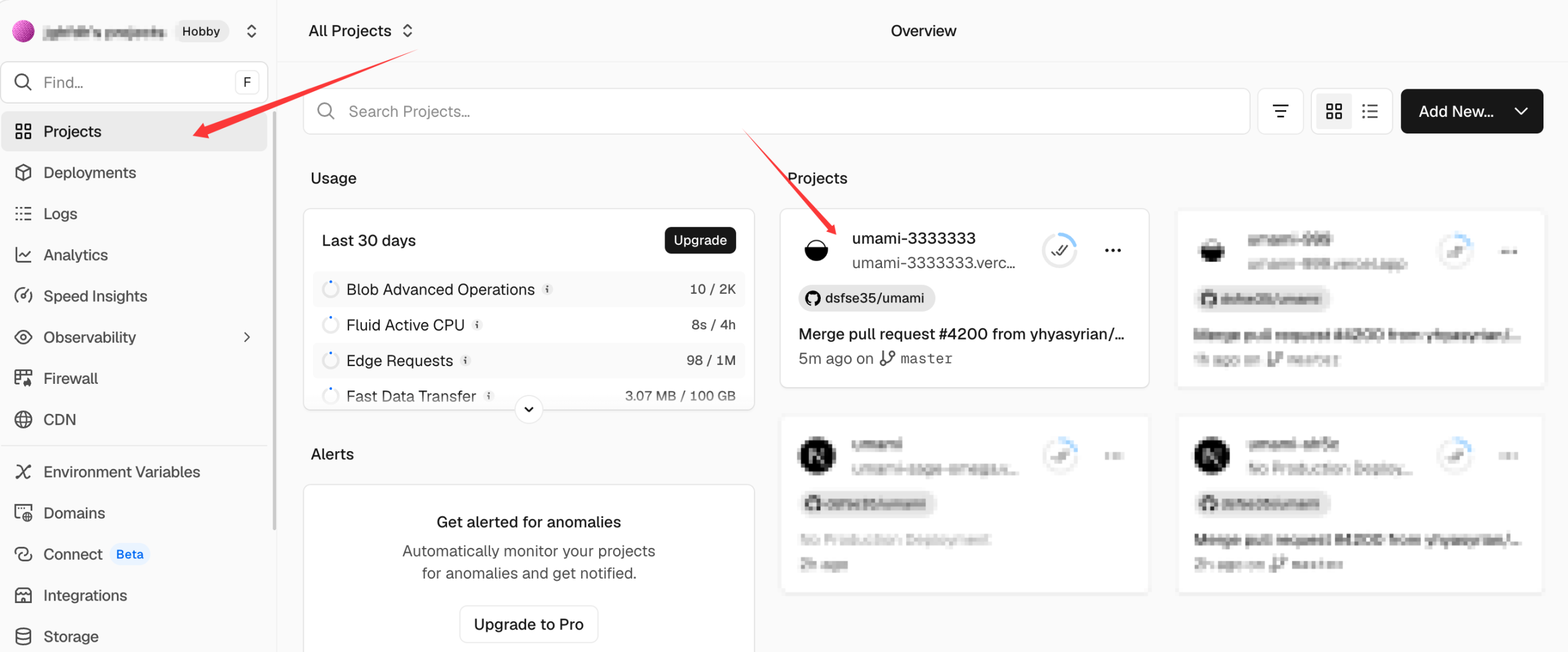Viewport: 1568px width, 652px height.
Task: Expand the usage list with chevron
Action: (529, 410)
